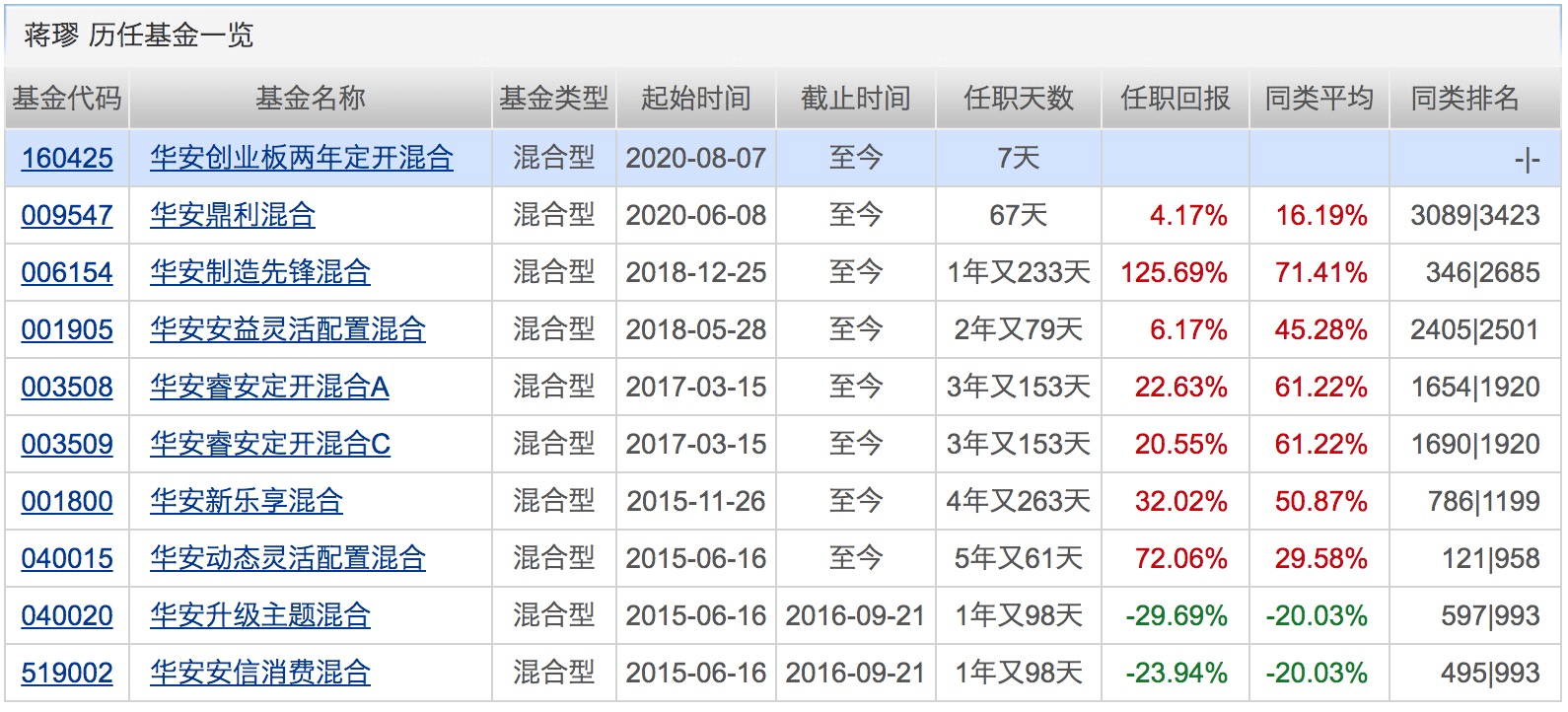Select return value 22.63%
This screenshot has height=712, width=1568.
tap(1181, 387)
